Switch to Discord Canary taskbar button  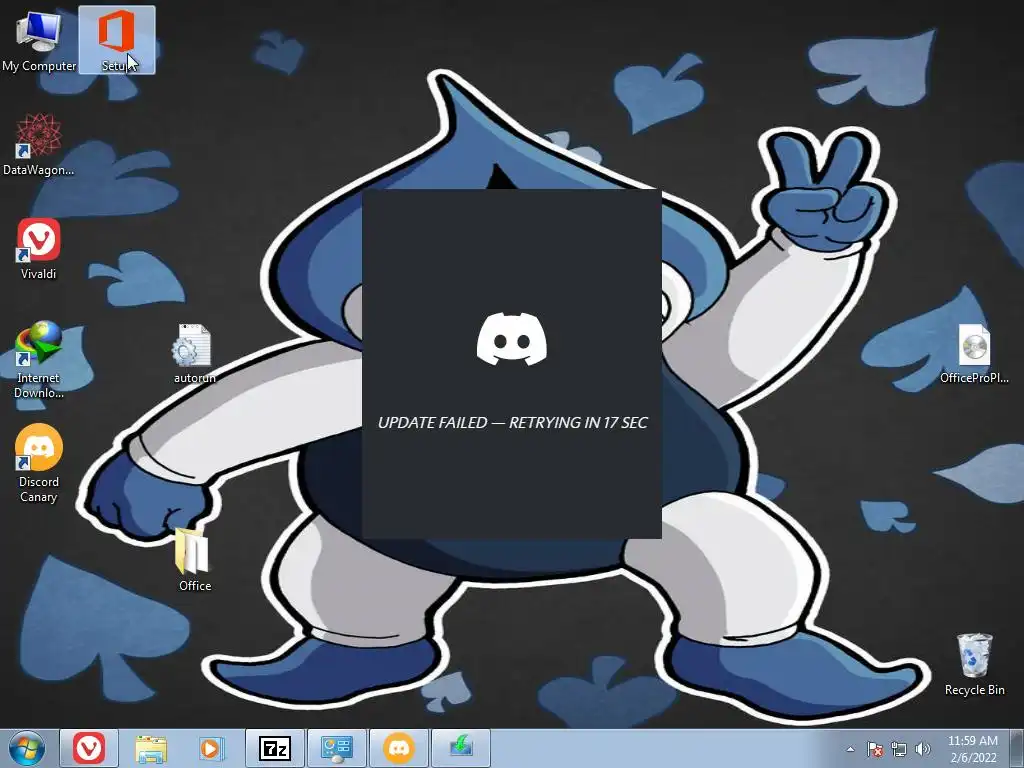(398, 748)
